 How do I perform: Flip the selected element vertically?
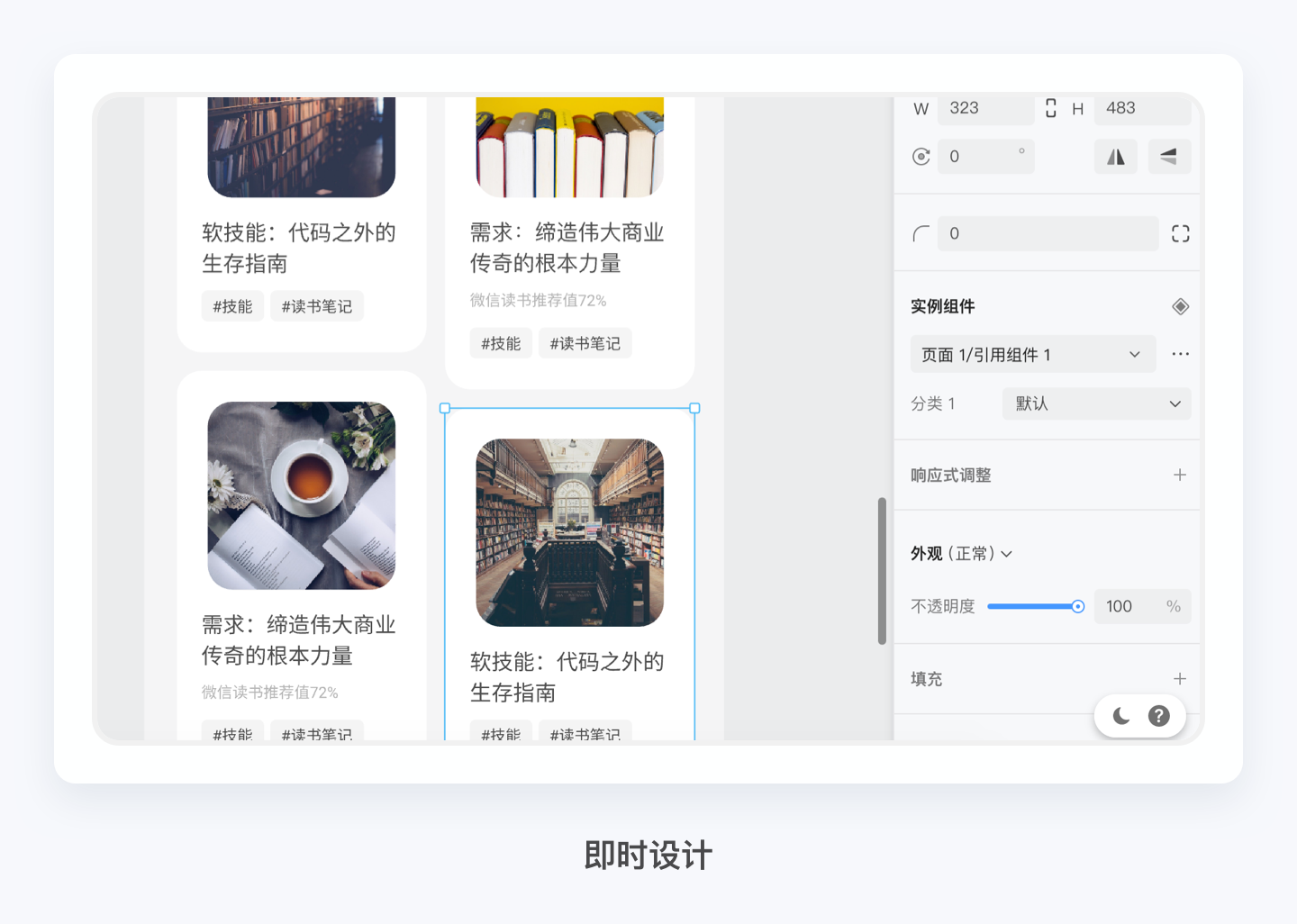click(x=1169, y=156)
